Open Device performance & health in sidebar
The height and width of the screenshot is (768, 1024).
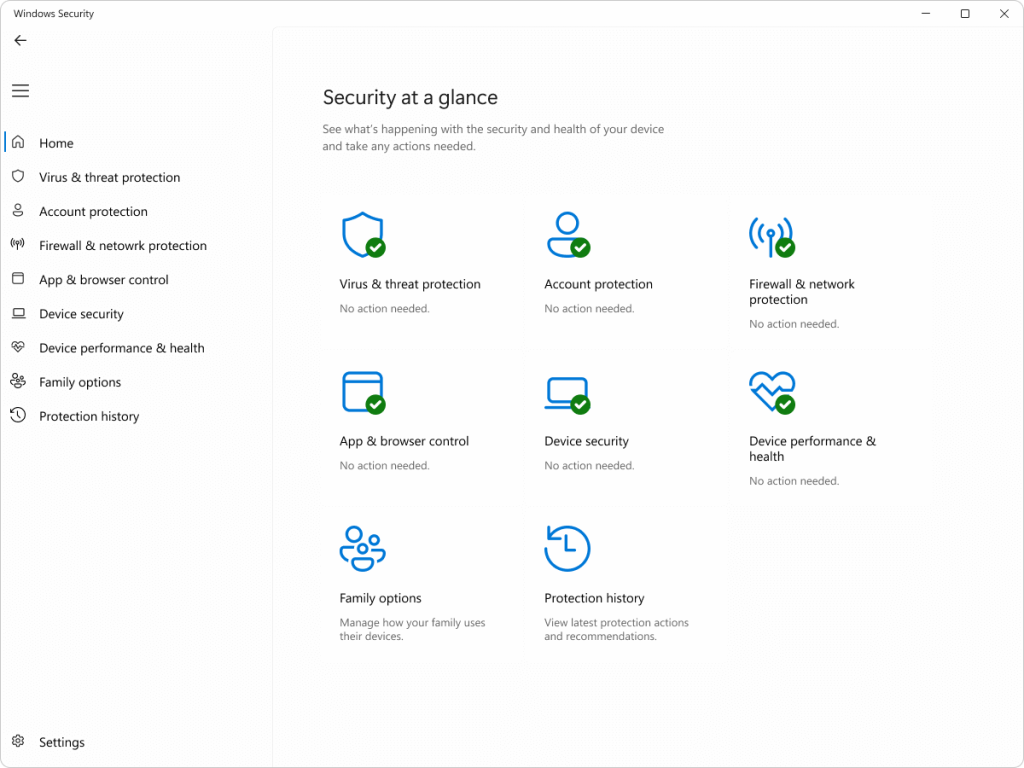pos(121,348)
